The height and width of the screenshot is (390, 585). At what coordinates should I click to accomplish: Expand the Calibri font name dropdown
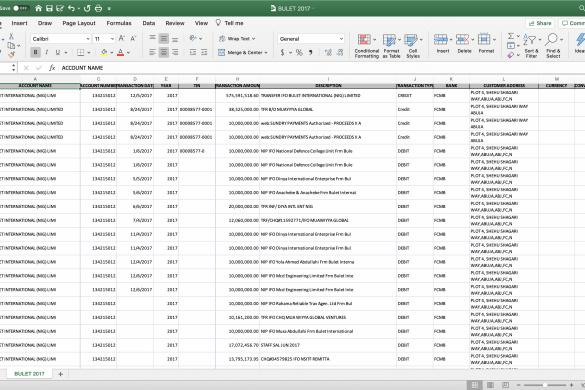tap(88, 39)
